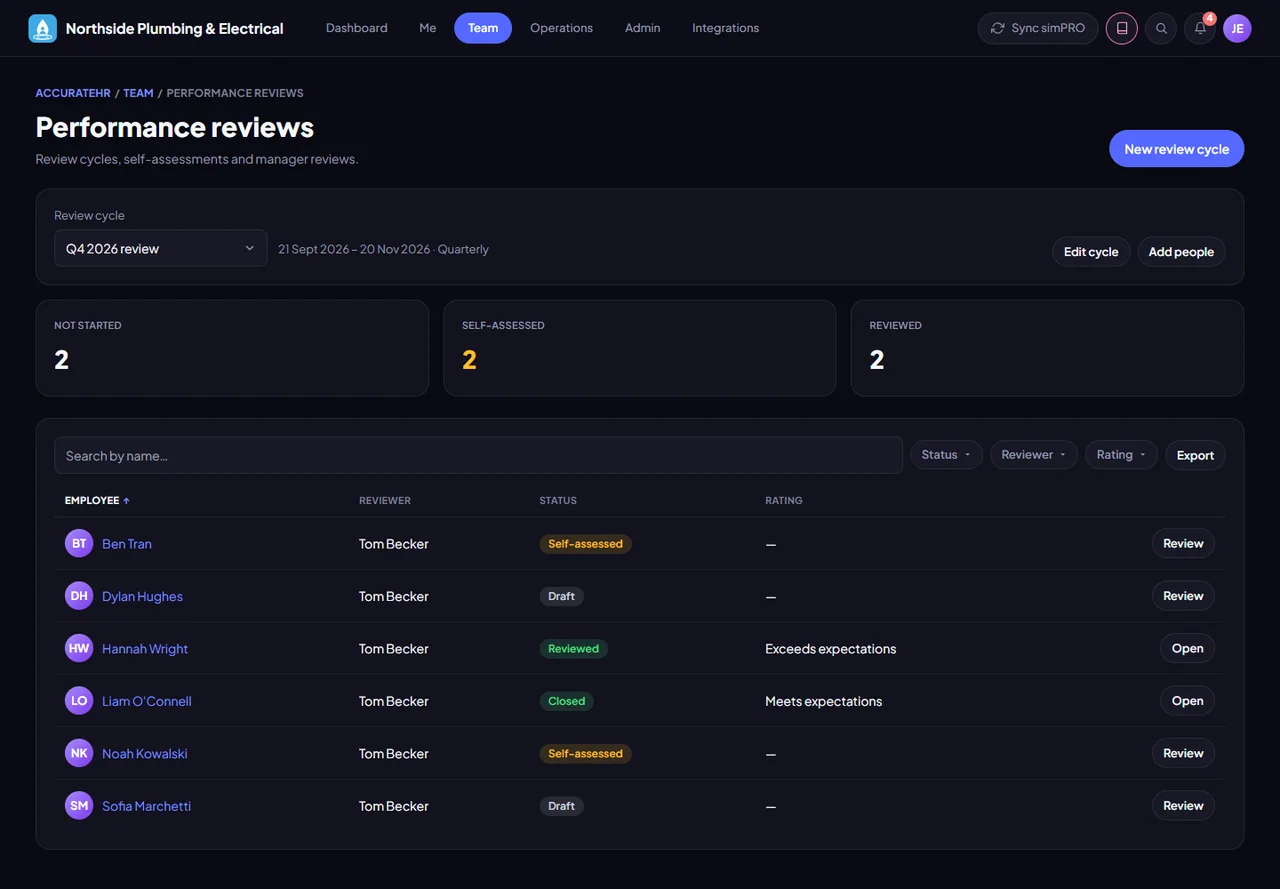
Task: Click the Northside Plumbing app logo icon
Action: pos(43,28)
